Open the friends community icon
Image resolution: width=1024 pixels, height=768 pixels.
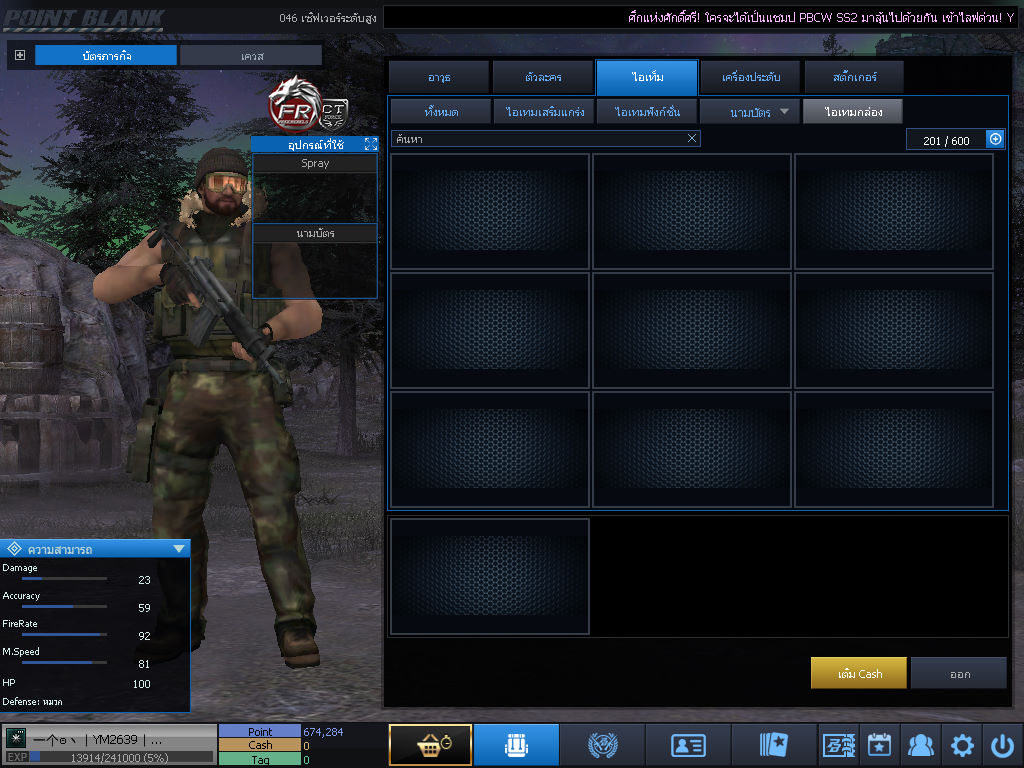tap(920, 744)
